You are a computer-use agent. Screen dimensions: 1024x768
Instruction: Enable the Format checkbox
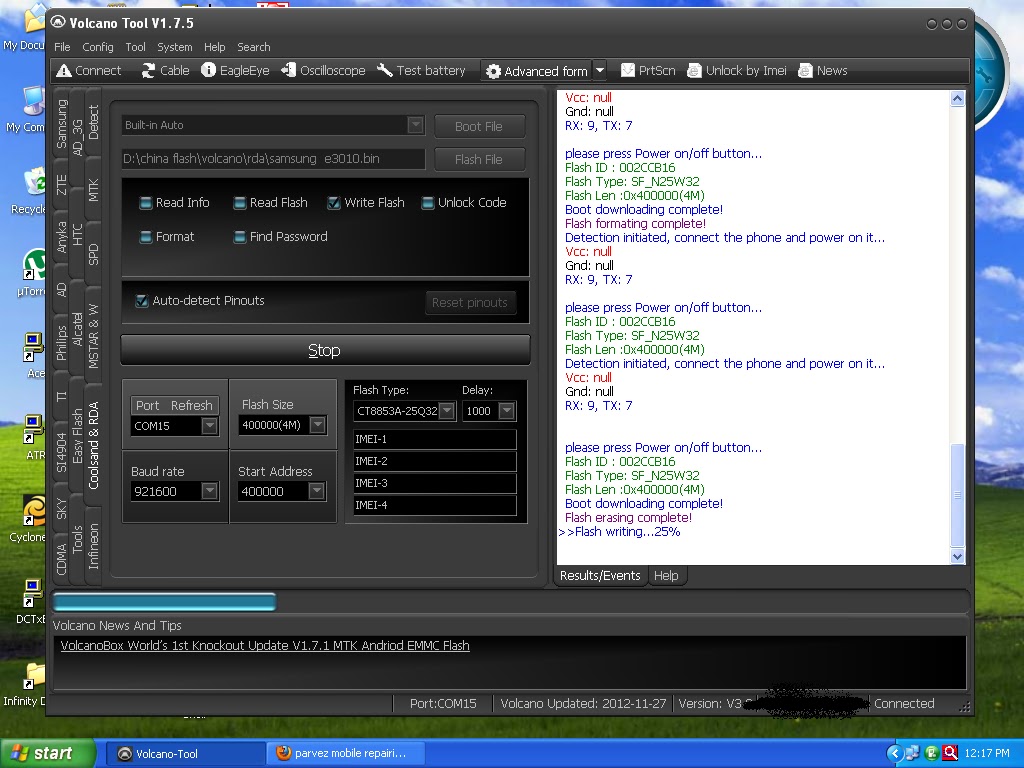tap(146, 237)
